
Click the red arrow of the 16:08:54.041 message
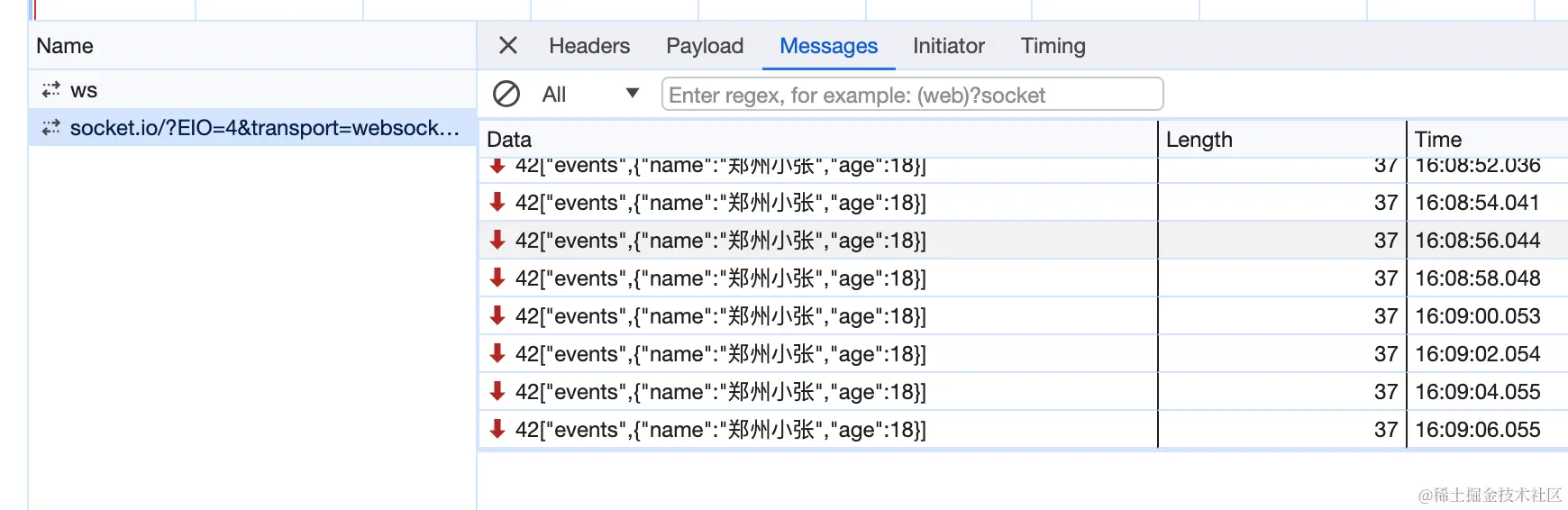[x=497, y=203]
